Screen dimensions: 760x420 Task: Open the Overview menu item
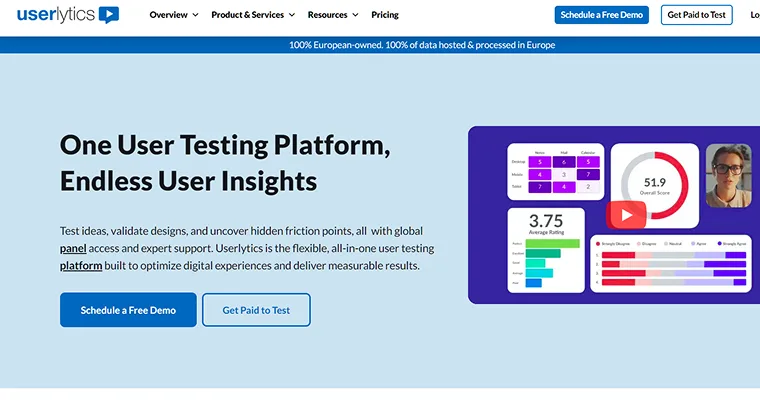pos(168,15)
